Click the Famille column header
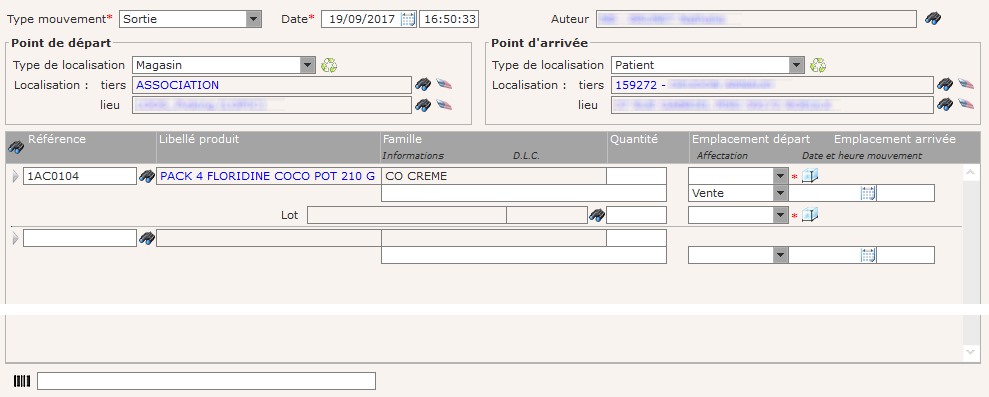The width and height of the screenshot is (989, 397). tap(402, 139)
